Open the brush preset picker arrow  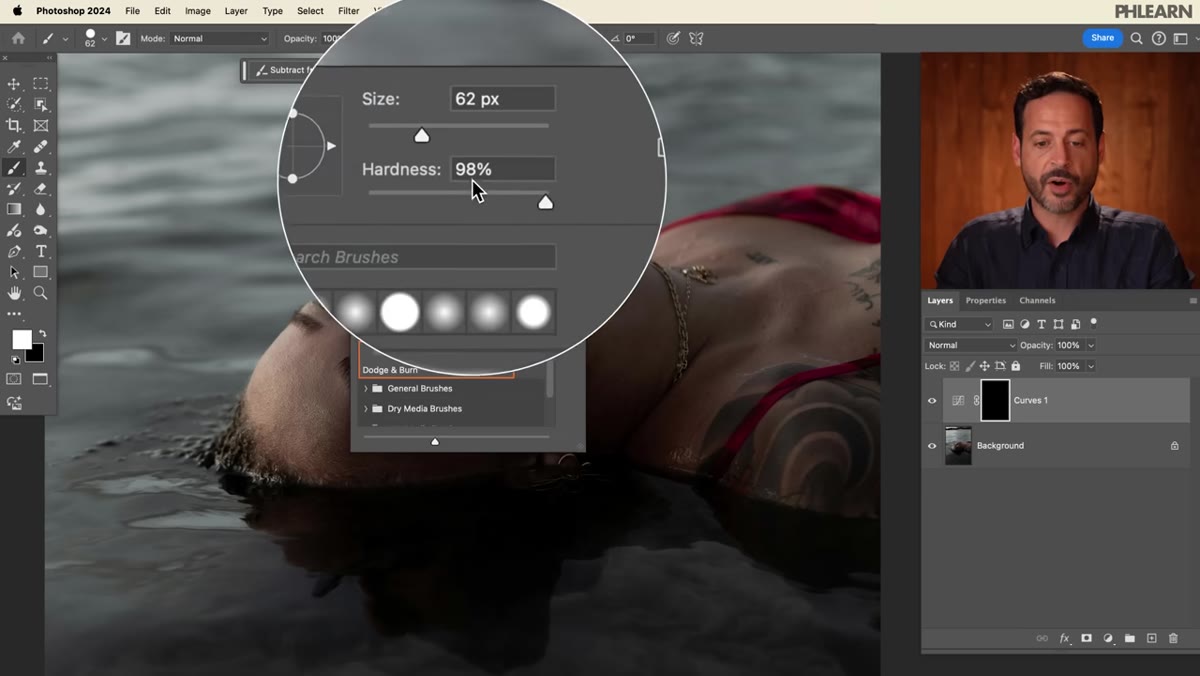click(x=104, y=39)
